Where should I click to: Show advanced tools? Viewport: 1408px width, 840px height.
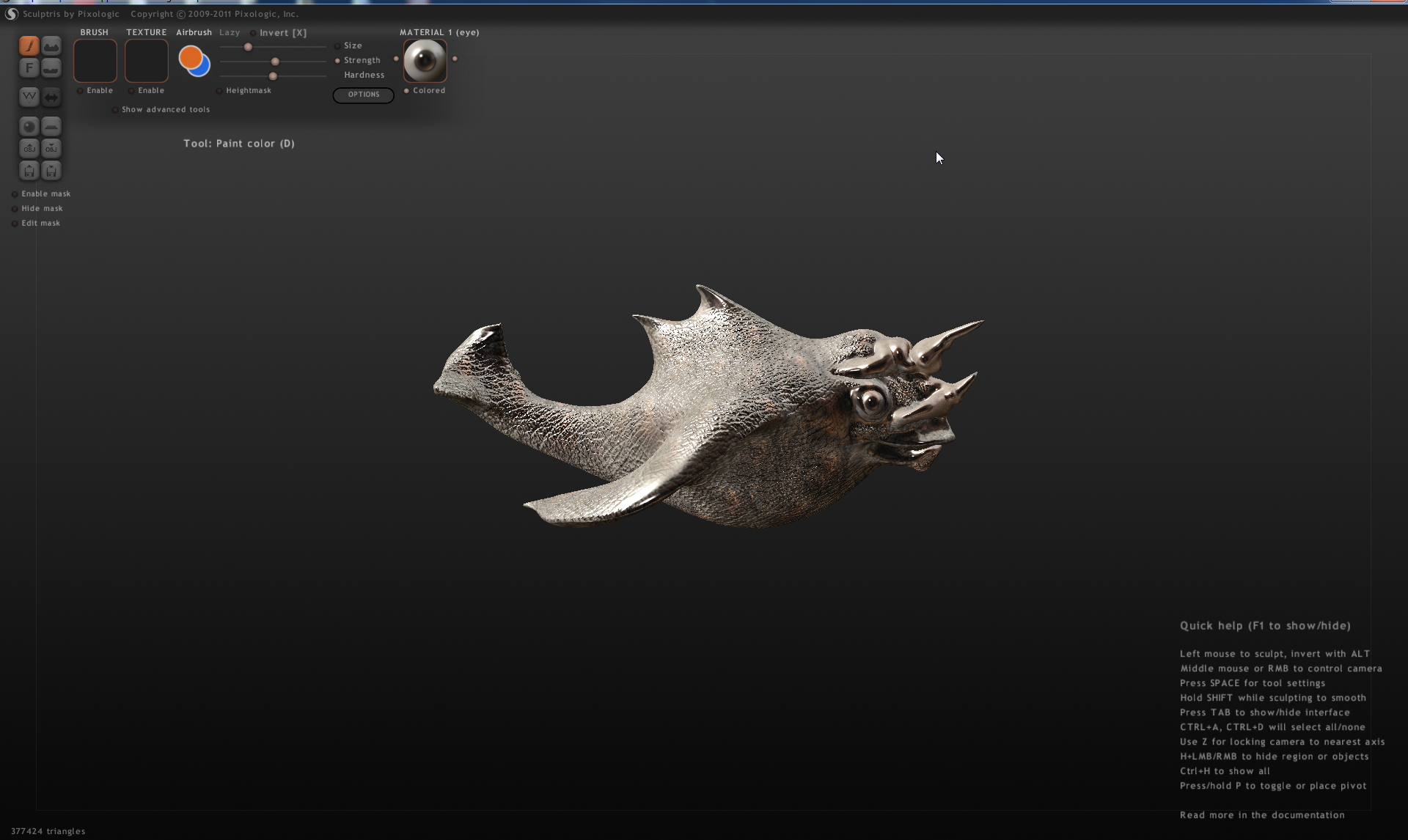(115, 110)
